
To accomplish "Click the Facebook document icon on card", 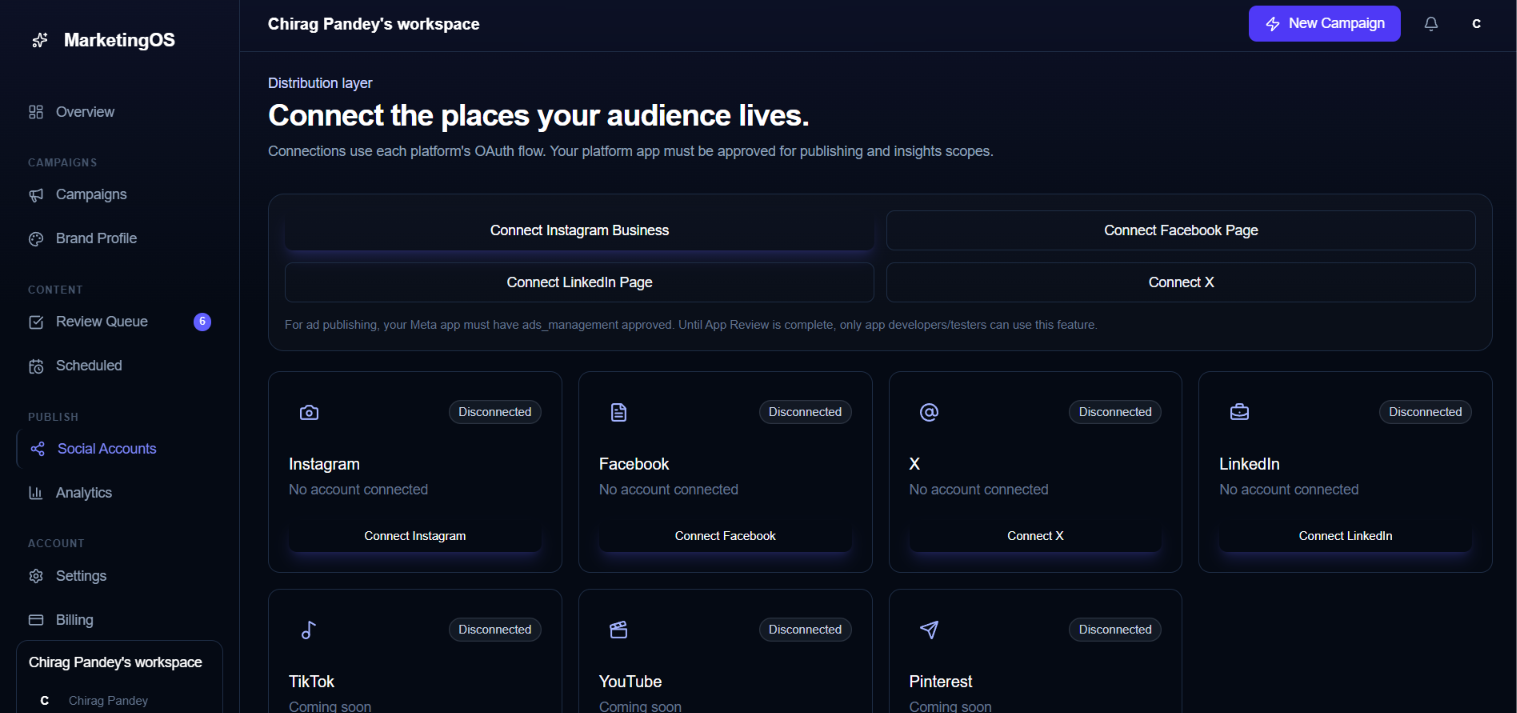I will tap(619, 412).
